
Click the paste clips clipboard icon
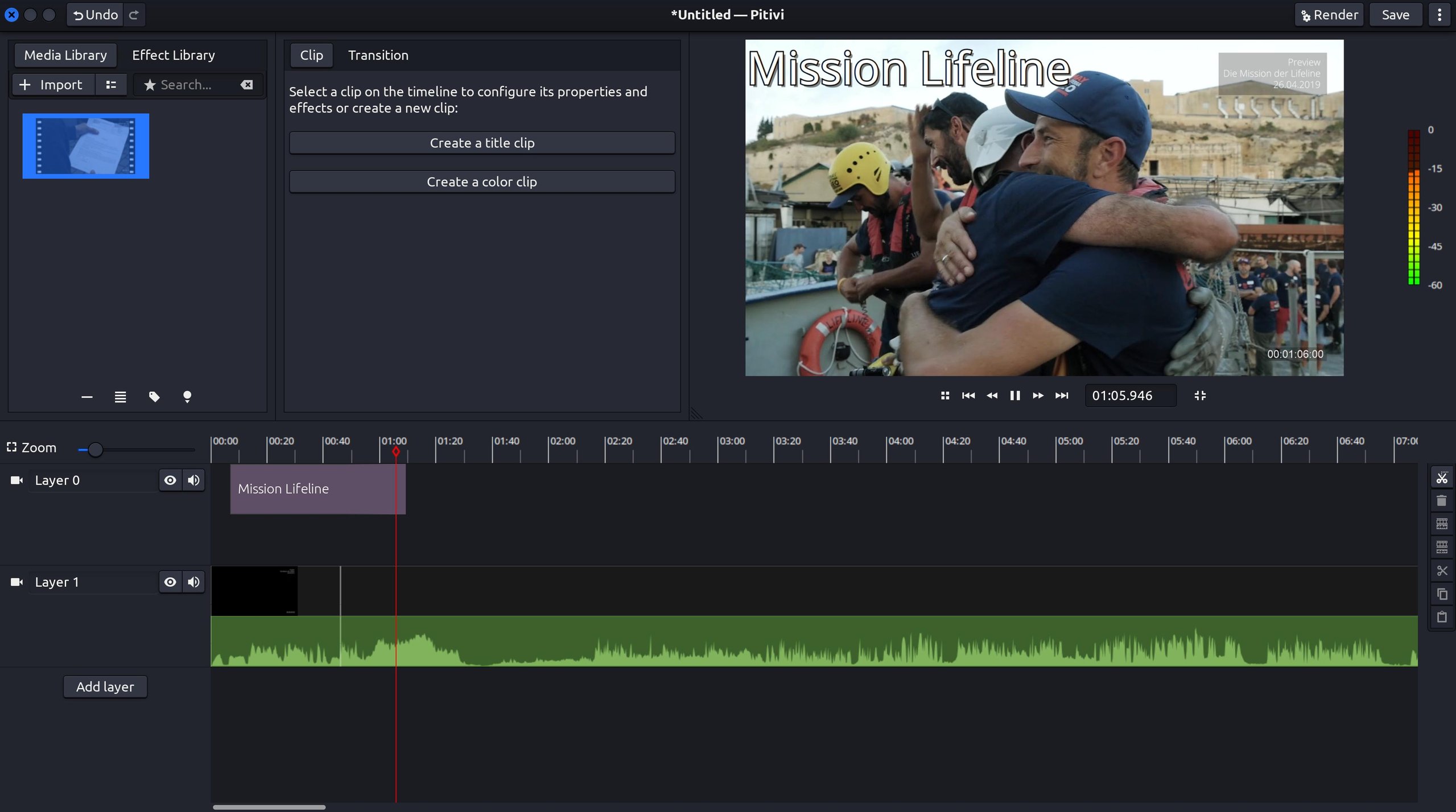click(x=1441, y=617)
